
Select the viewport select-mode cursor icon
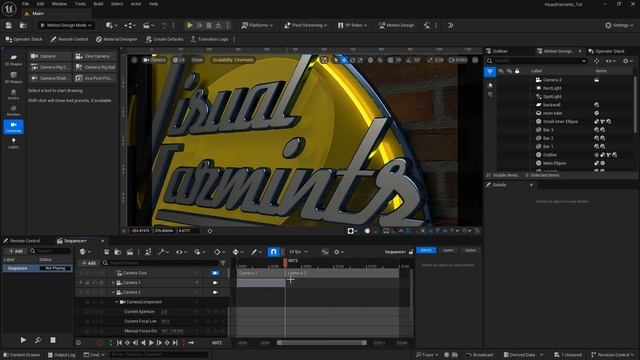coord(336,60)
